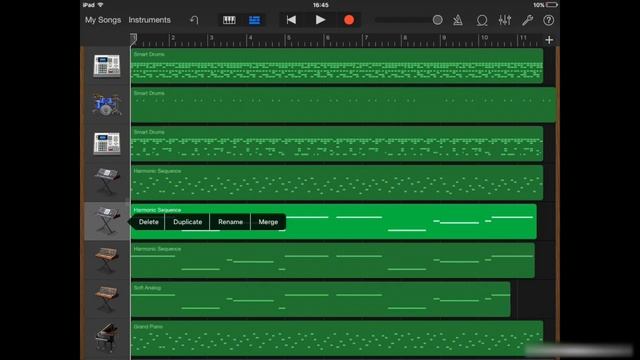Click the playhead at bar 1

(134, 39)
